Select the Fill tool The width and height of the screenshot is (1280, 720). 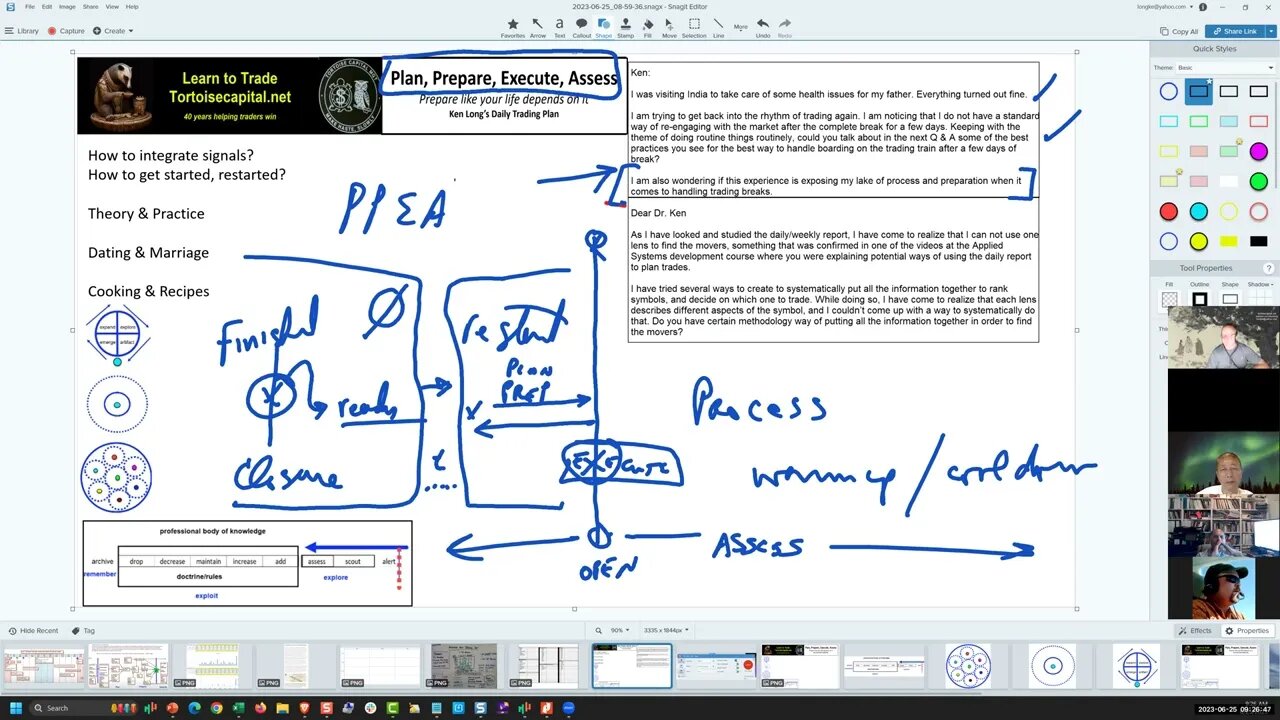coord(648,27)
